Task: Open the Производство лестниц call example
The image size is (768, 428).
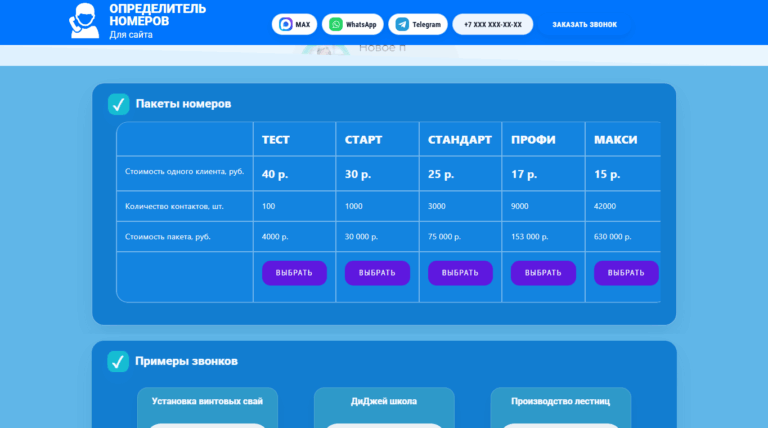Action: point(560,407)
